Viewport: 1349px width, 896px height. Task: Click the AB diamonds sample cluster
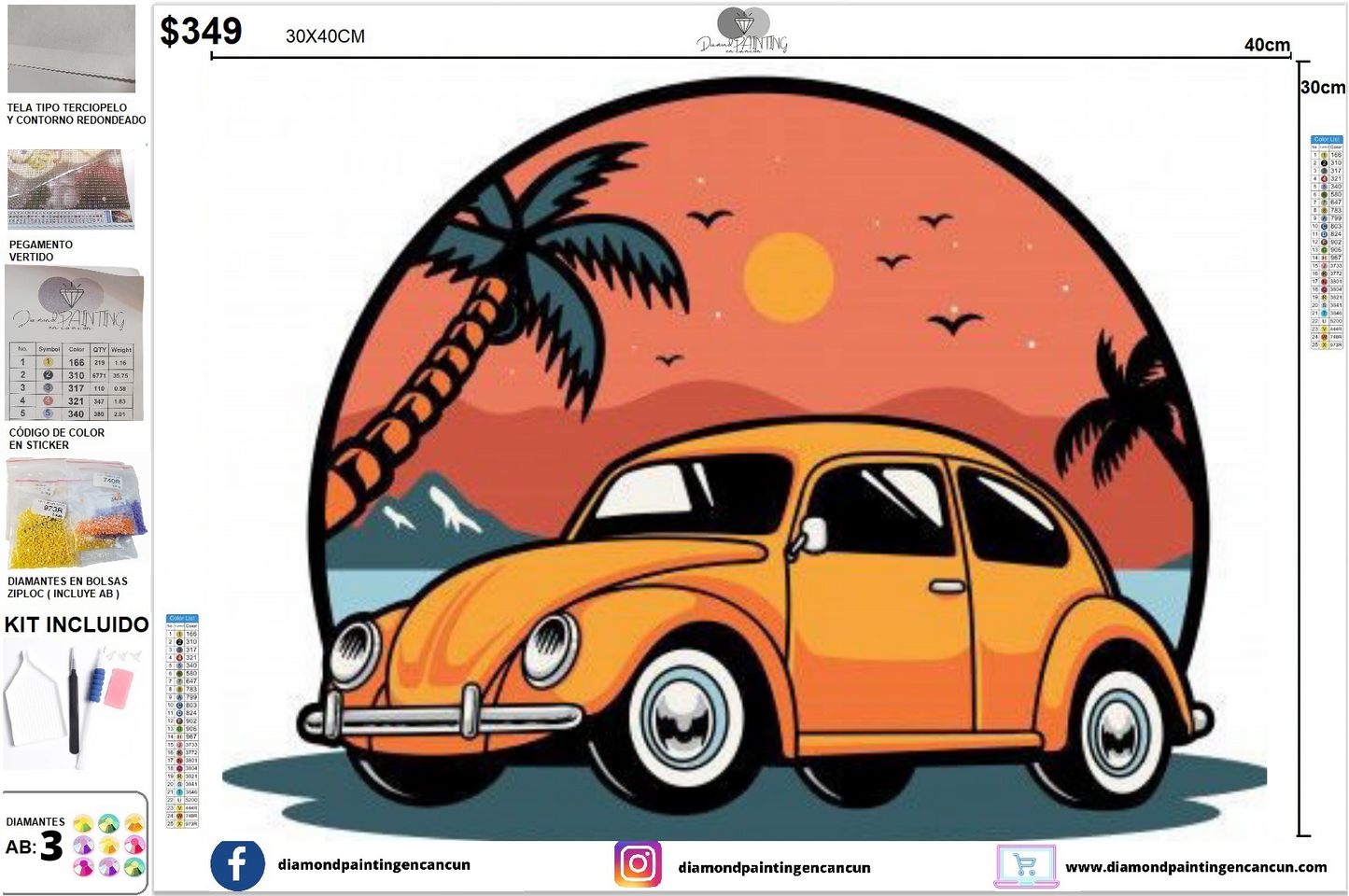tap(108, 846)
